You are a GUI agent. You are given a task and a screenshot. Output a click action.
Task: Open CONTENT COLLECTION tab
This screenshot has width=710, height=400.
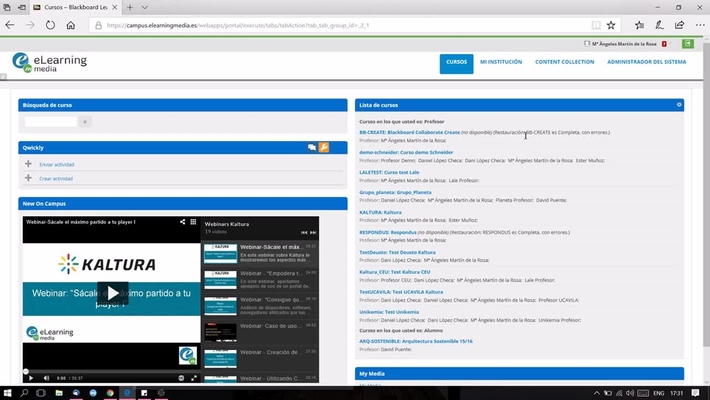[565, 62]
